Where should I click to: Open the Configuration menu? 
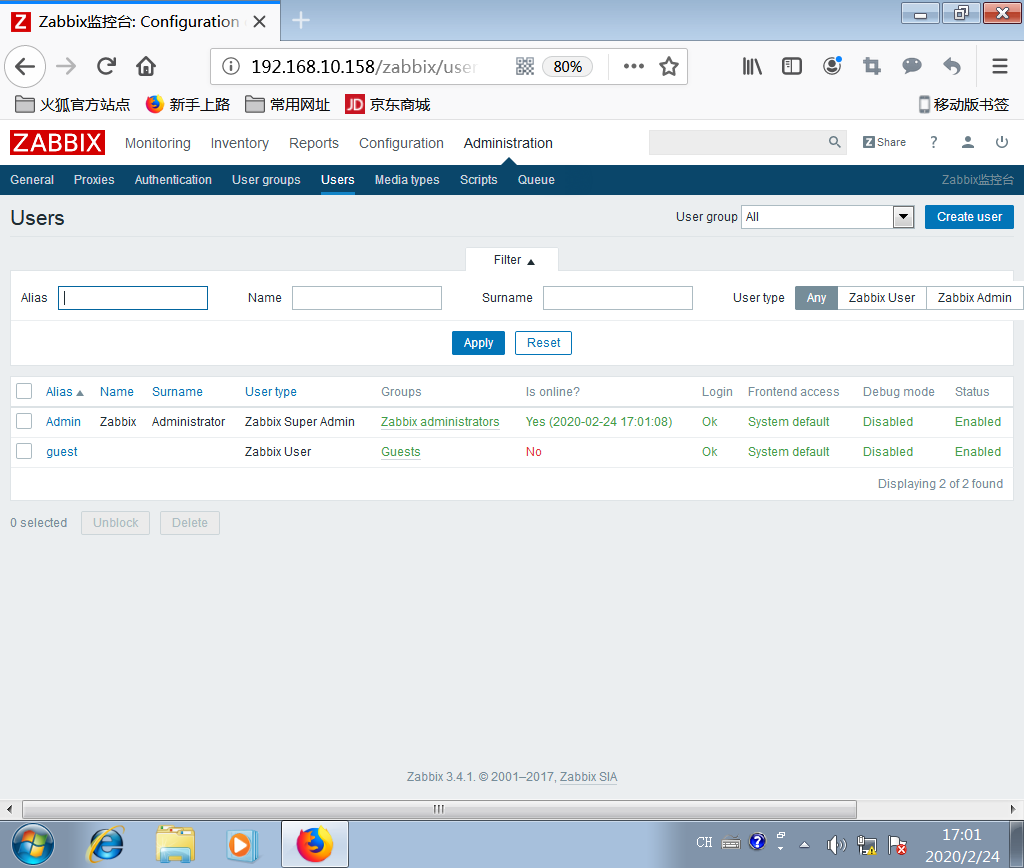point(401,143)
